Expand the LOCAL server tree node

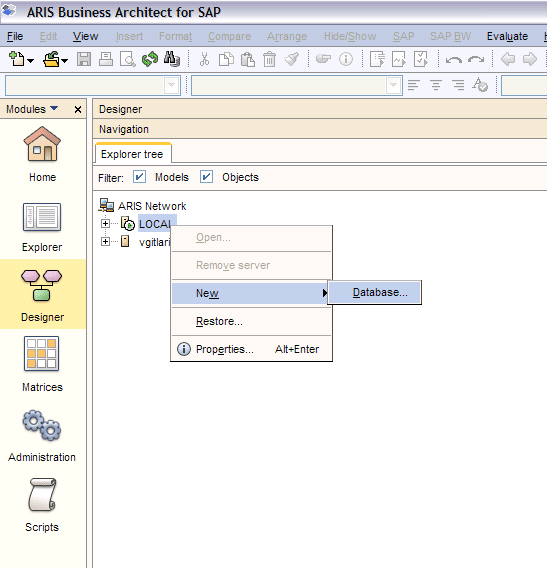(x=105, y=224)
